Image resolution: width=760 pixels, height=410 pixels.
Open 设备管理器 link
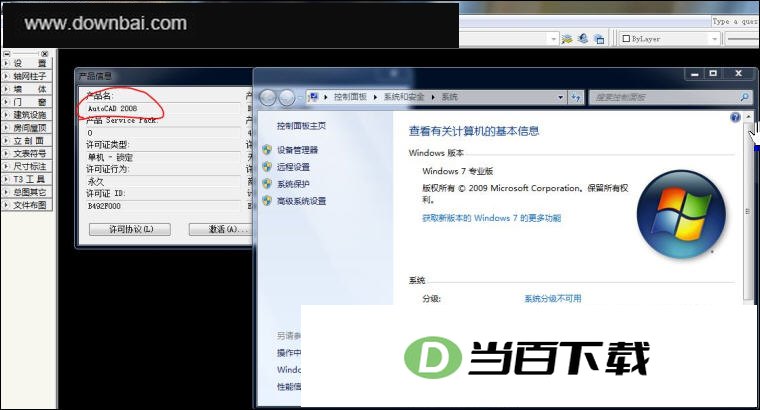[x=297, y=150]
